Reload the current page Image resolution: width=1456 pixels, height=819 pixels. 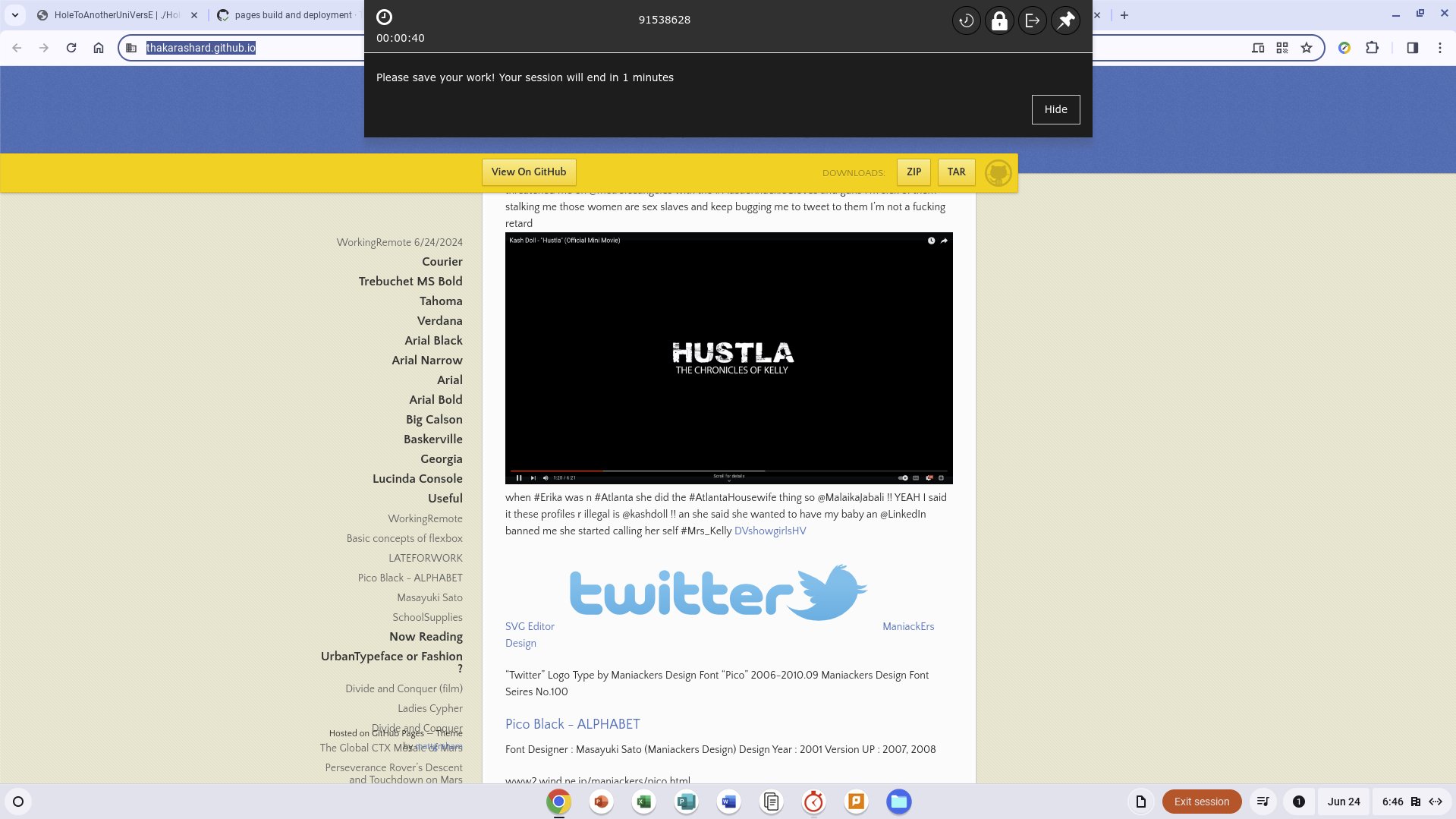tap(71, 48)
